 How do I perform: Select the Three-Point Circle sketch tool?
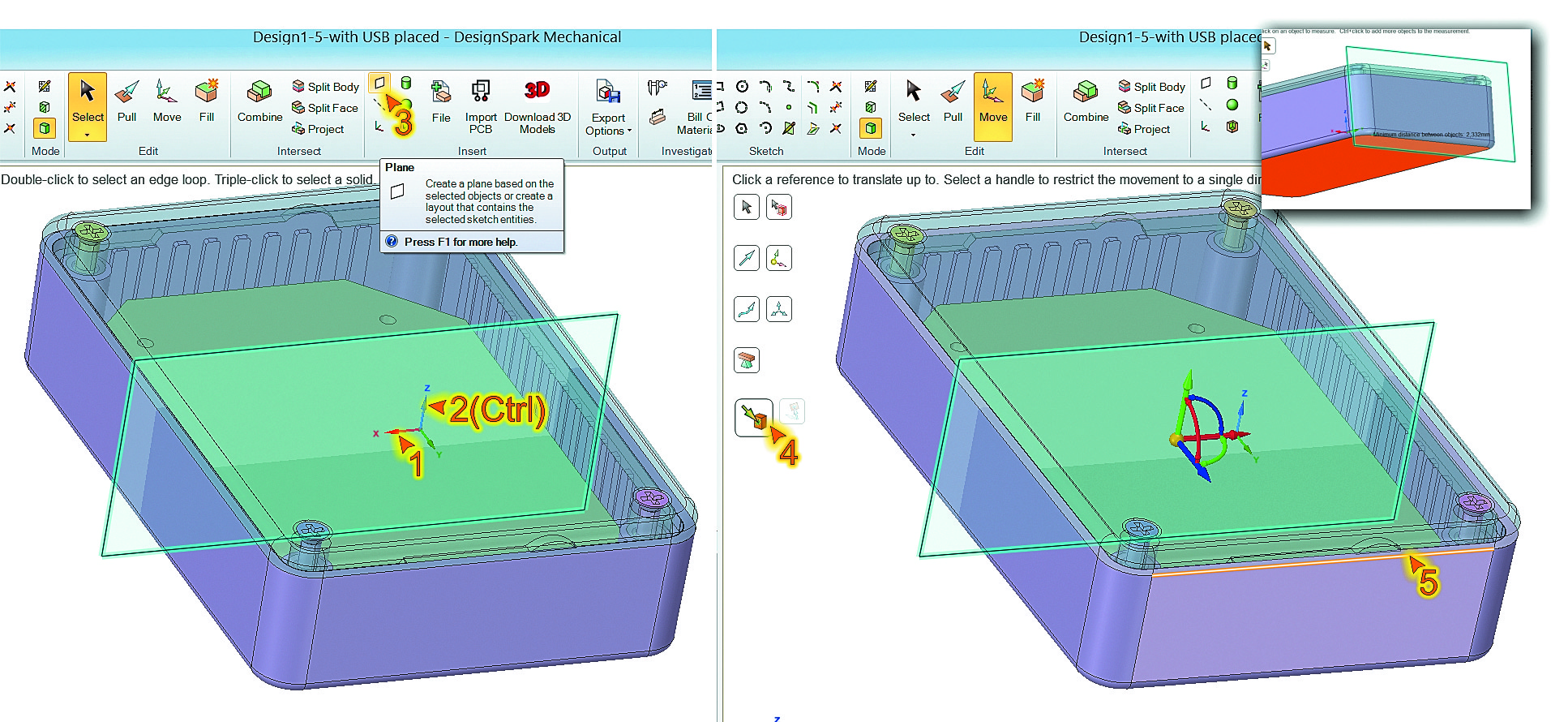click(742, 107)
